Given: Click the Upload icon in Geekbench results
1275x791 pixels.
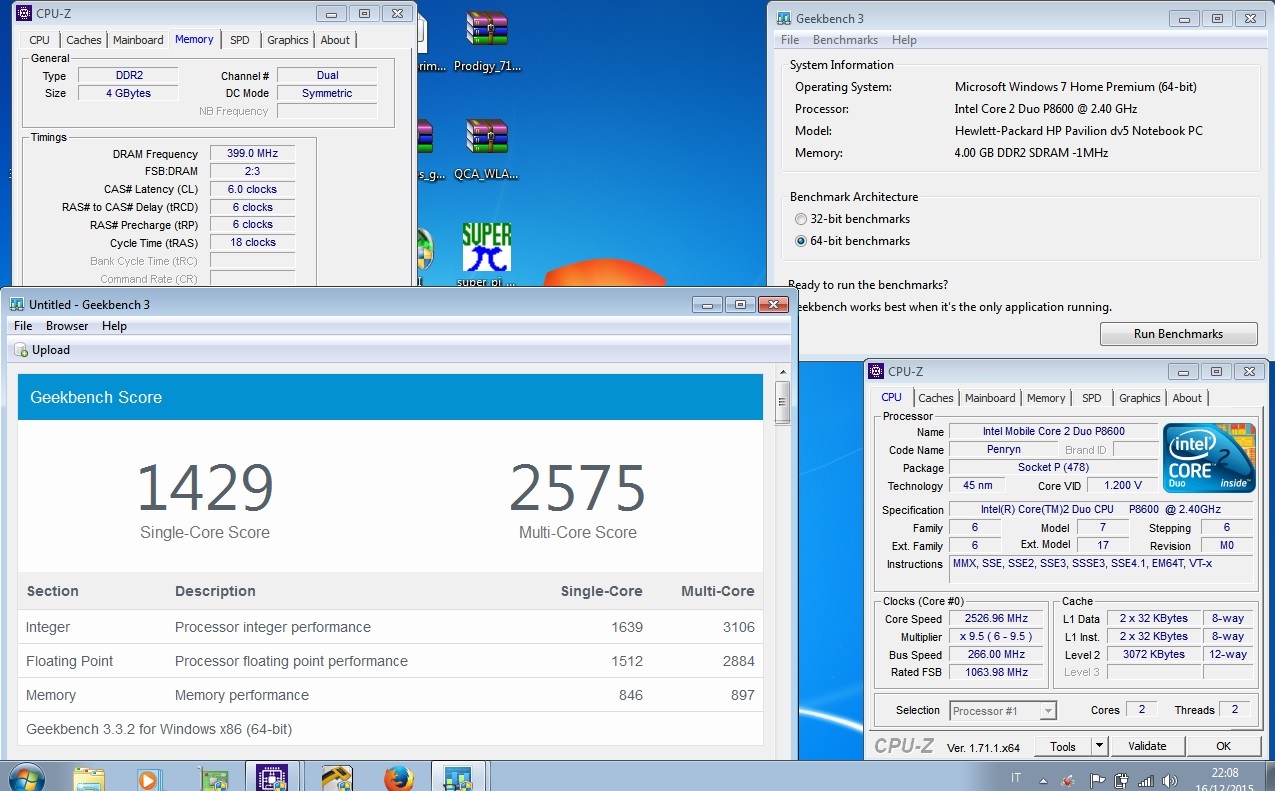Looking at the screenshot, I should [x=21, y=350].
